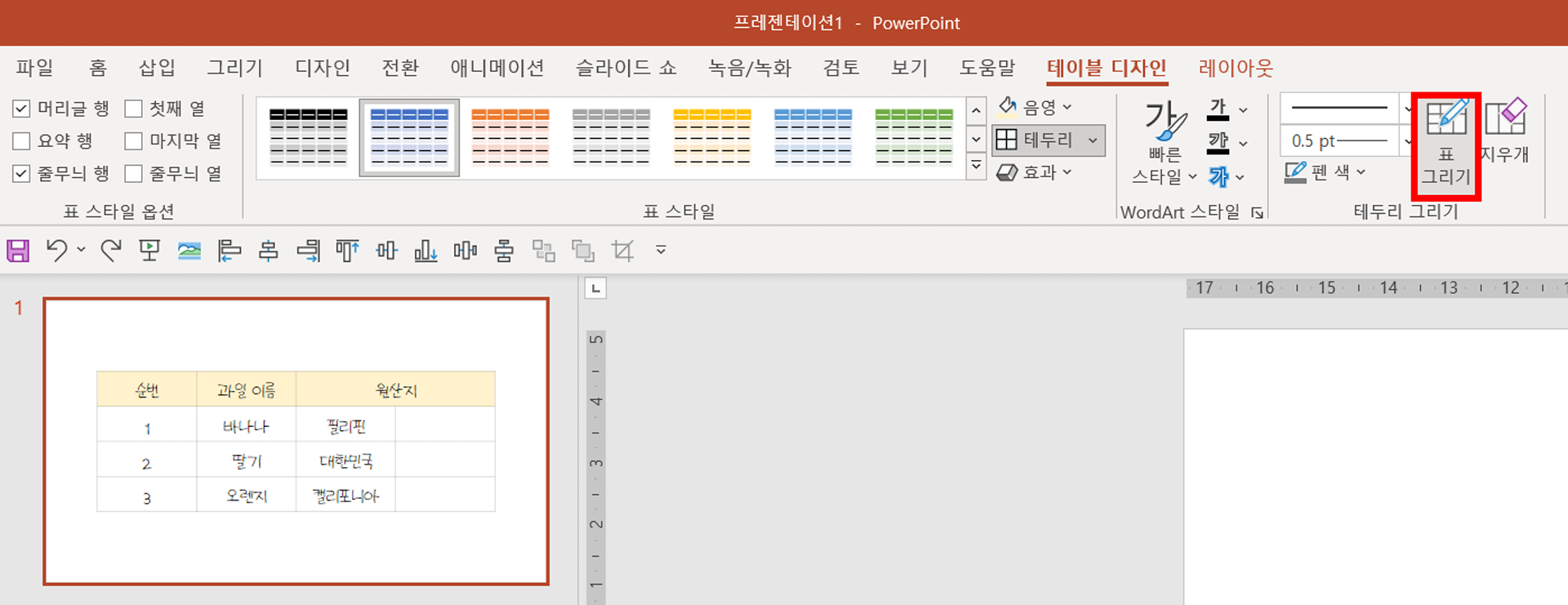This screenshot has width=1568, height=605.
Task: Align objects center horizontally icon
Action: pyautogui.click(x=268, y=251)
